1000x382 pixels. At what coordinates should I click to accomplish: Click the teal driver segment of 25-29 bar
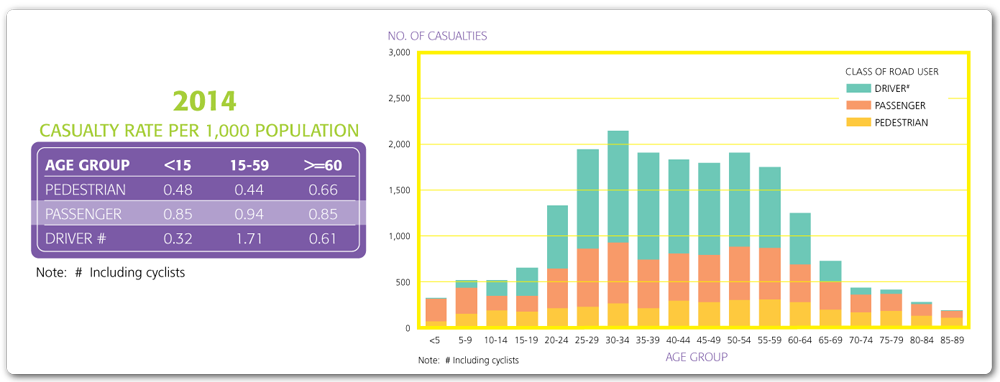tap(587, 199)
